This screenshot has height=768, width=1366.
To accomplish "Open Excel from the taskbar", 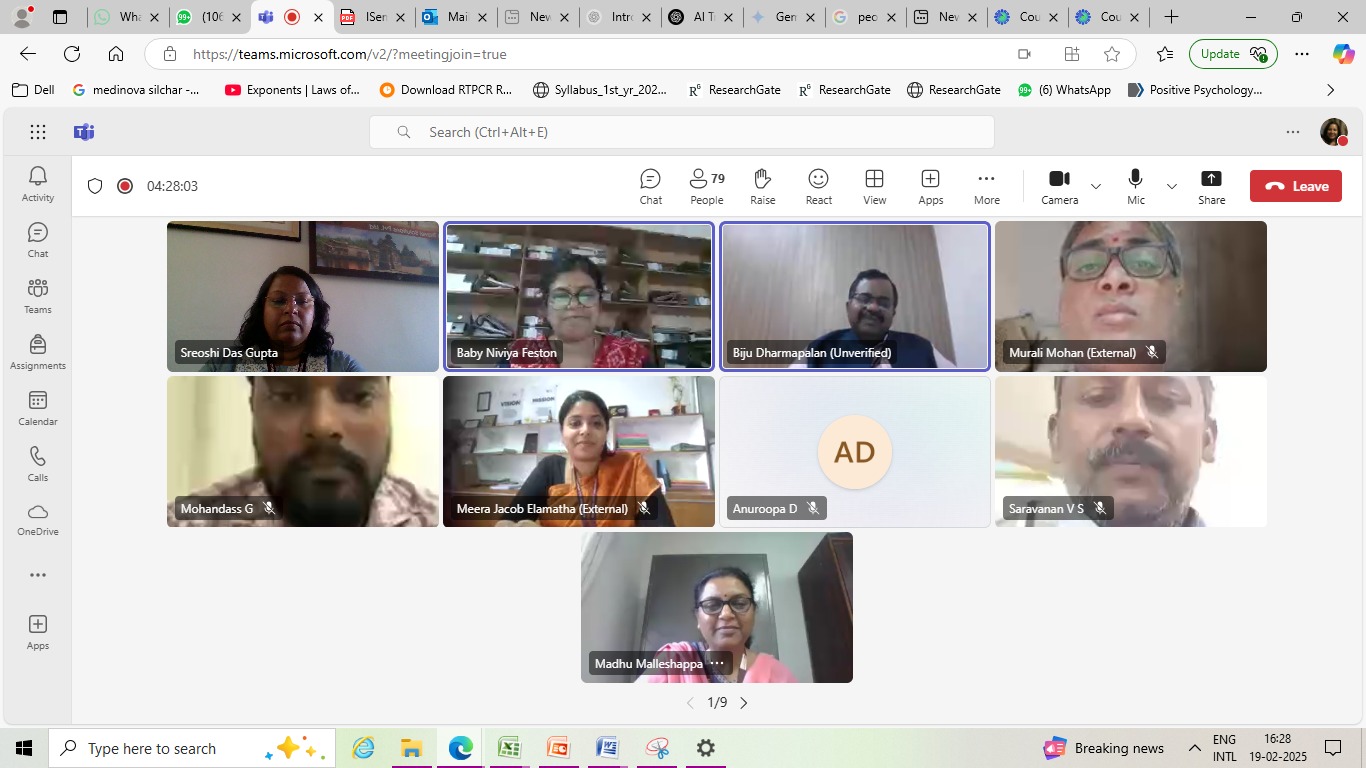I will tap(509, 748).
